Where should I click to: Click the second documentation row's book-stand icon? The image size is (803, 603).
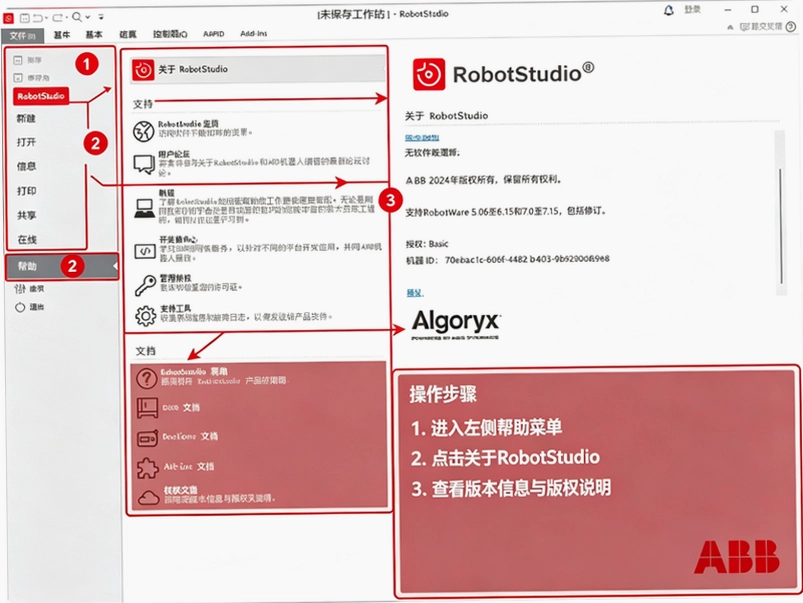click(147, 408)
